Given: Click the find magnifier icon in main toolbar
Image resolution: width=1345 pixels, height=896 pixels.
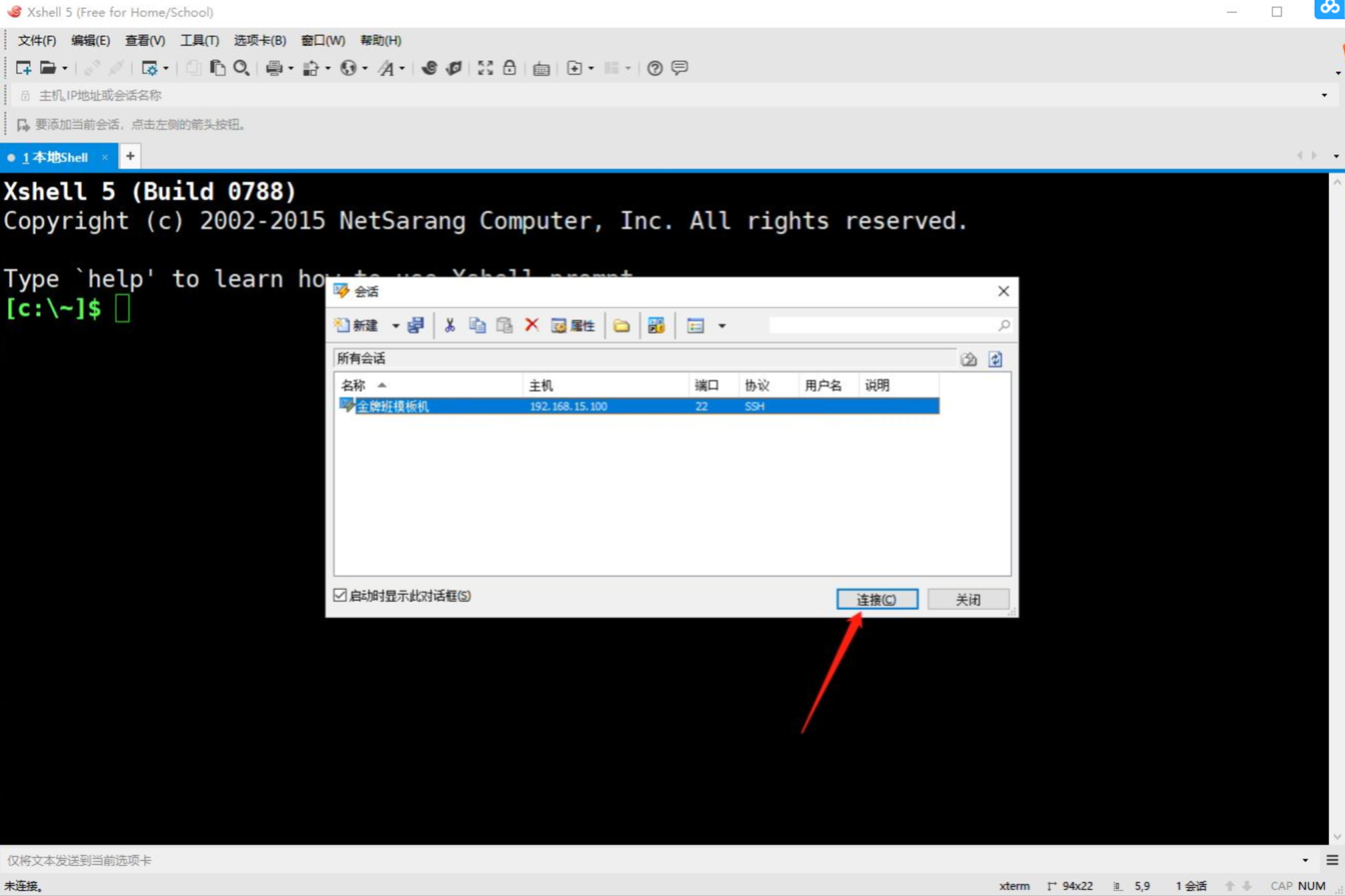Looking at the screenshot, I should point(241,68).
